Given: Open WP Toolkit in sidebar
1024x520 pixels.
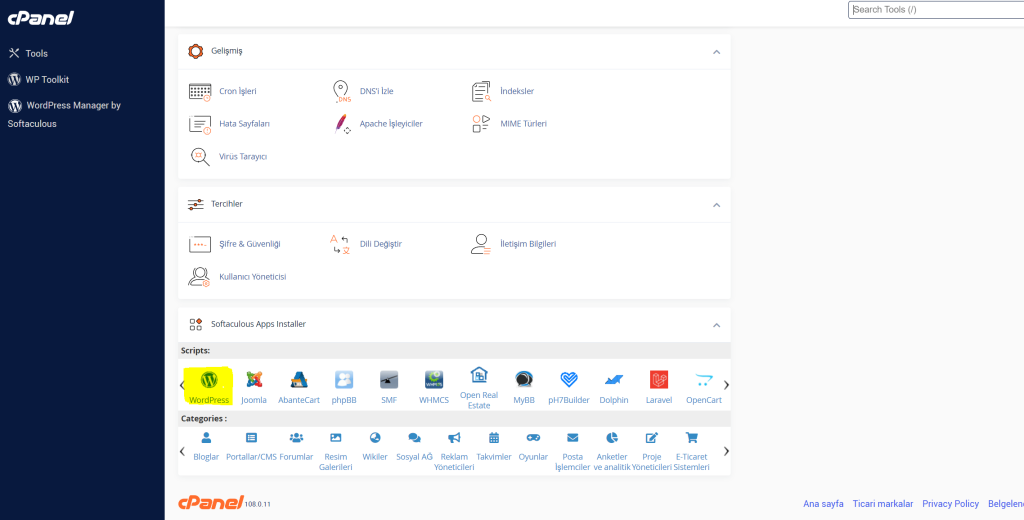Looking at the screenshot, I should click(39, 80).
